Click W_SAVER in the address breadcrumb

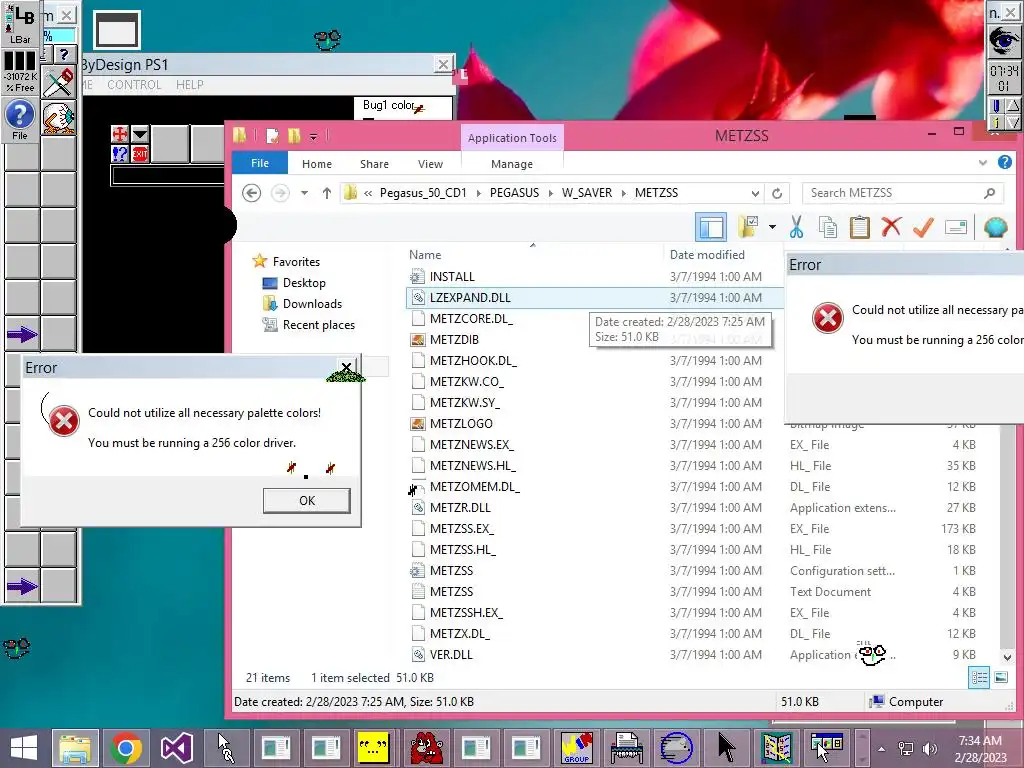tap(586, 193)
